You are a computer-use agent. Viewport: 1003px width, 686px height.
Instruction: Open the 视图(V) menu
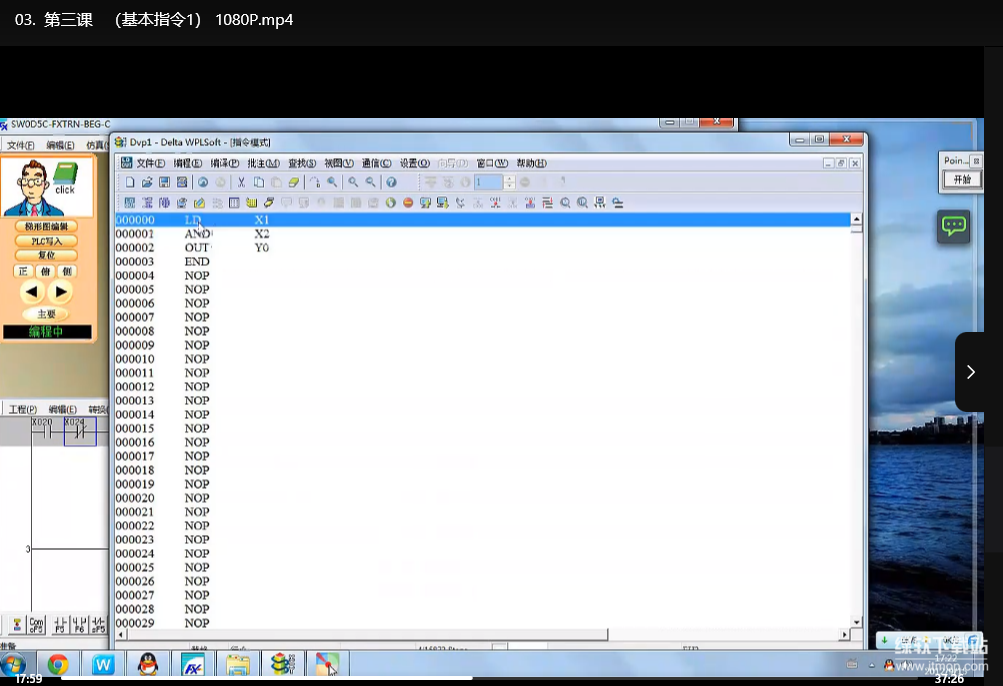point(338,163)
